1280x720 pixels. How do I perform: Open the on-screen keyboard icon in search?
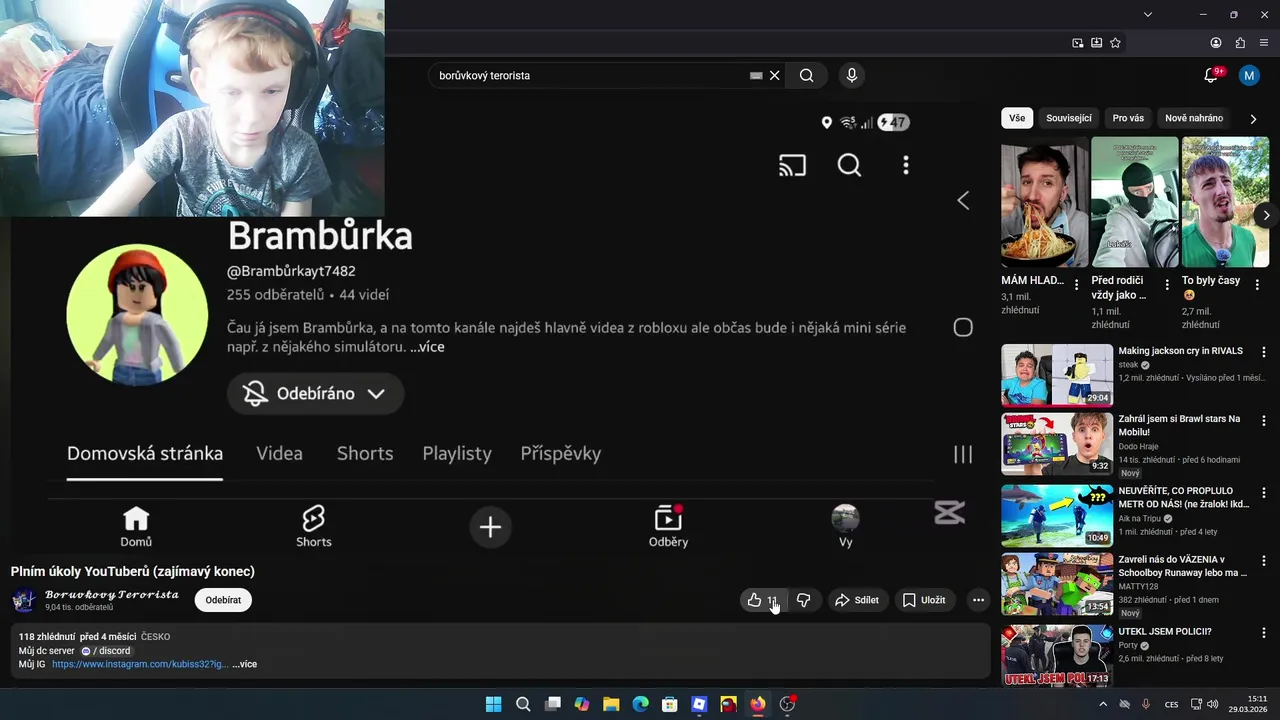756,75
